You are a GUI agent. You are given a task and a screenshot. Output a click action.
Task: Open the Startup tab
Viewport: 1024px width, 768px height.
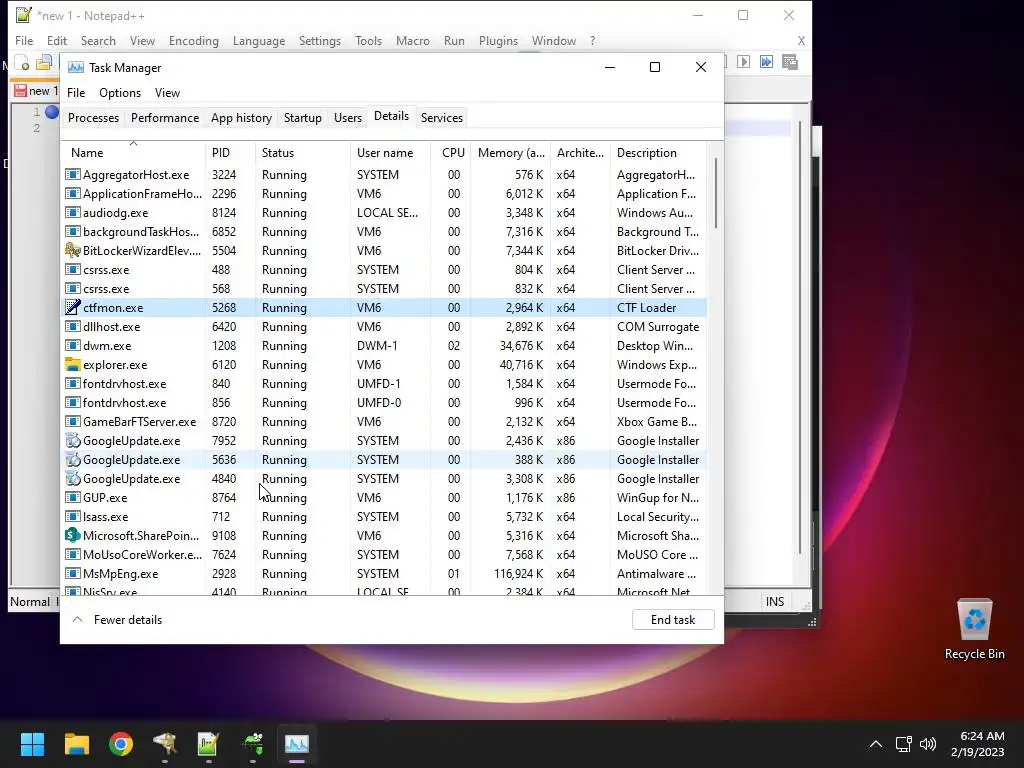[x=302, y=118]
